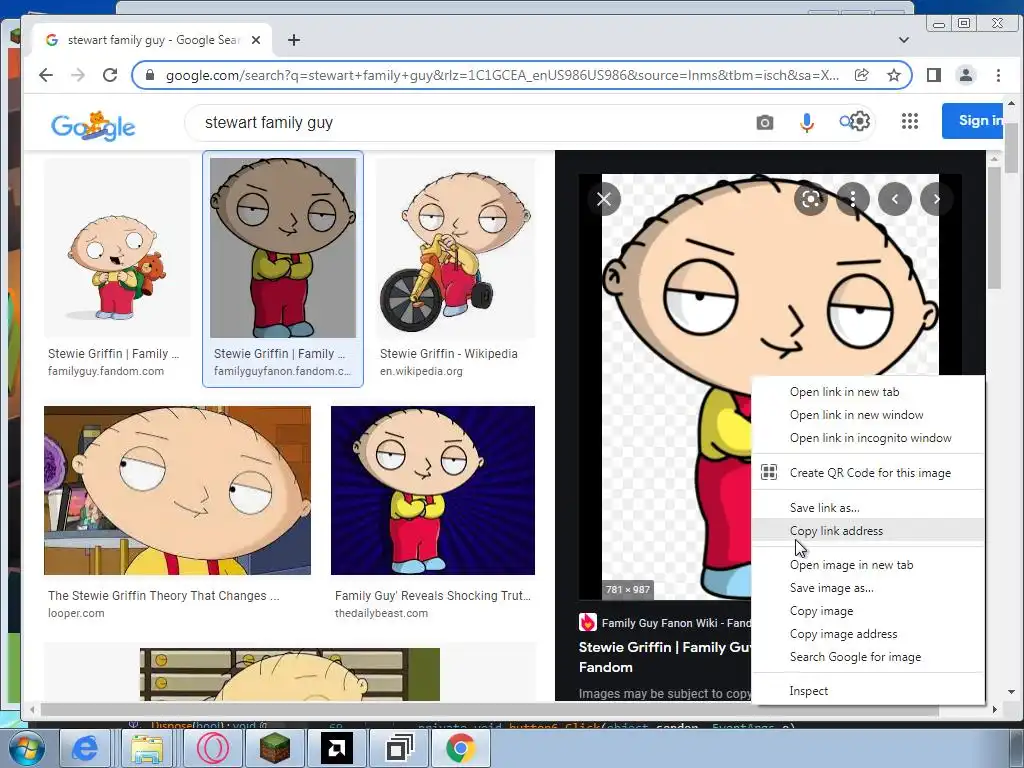This screenshot has width=1024, height=768.
Task: Click Chrome icon in taskbar
Action: pos(460,748)
